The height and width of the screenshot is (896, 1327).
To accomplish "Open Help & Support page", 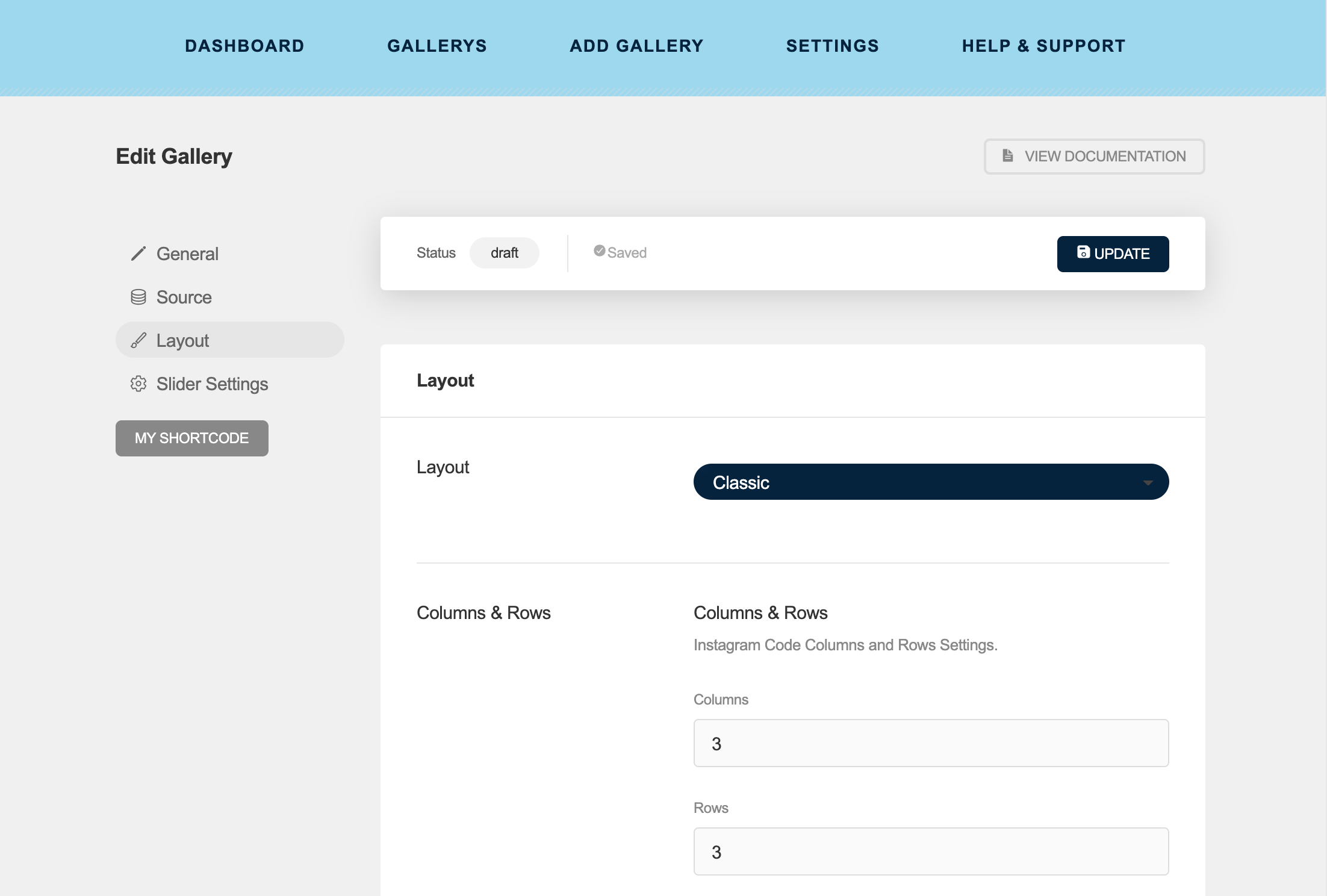I will point(1043,46).
